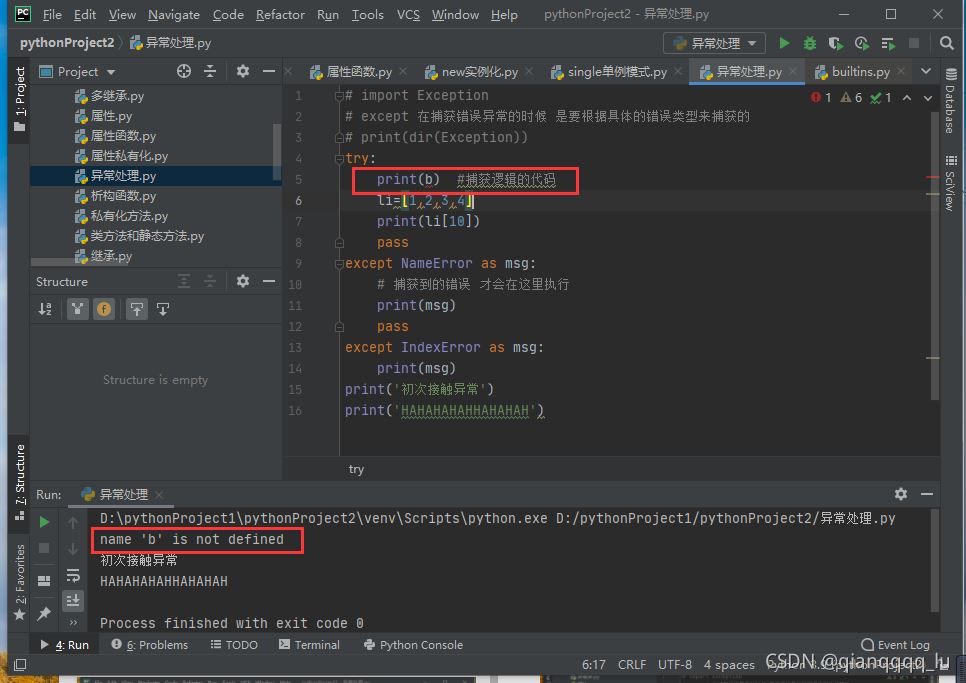Show the hidden editor tabs list chevron
The height and width of the screenshot is (683, 966).
coord(925,72)
